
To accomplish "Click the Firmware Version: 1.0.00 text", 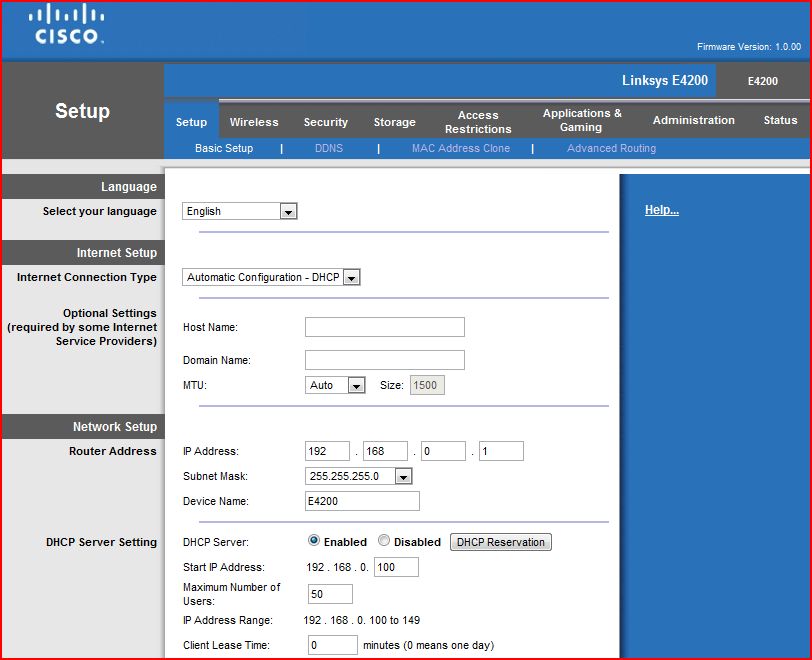I will click(749, 47).
